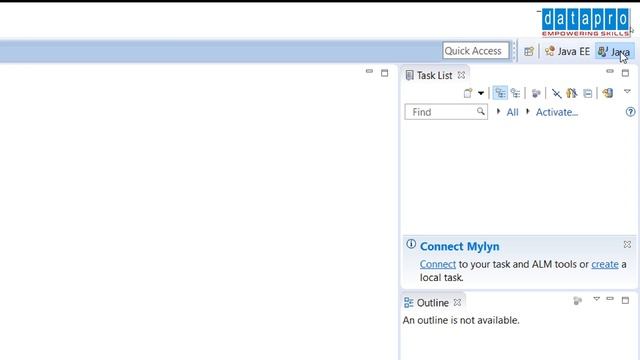Image resolution: width=640 pixels, height=360 pixels.
Task: Switch to the Java EE perspective
Action: coord(567,51)
